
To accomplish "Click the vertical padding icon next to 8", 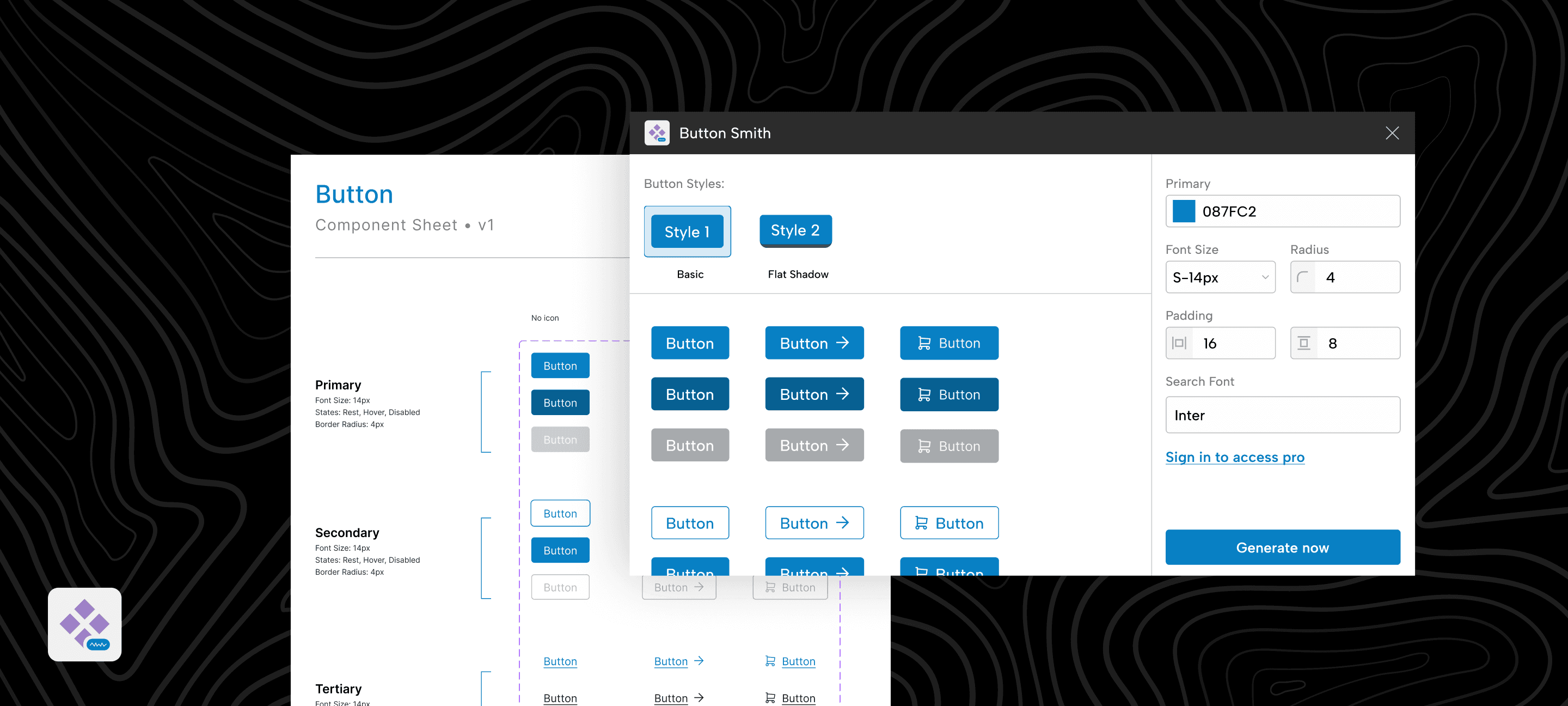I will tap(1304, 343).
